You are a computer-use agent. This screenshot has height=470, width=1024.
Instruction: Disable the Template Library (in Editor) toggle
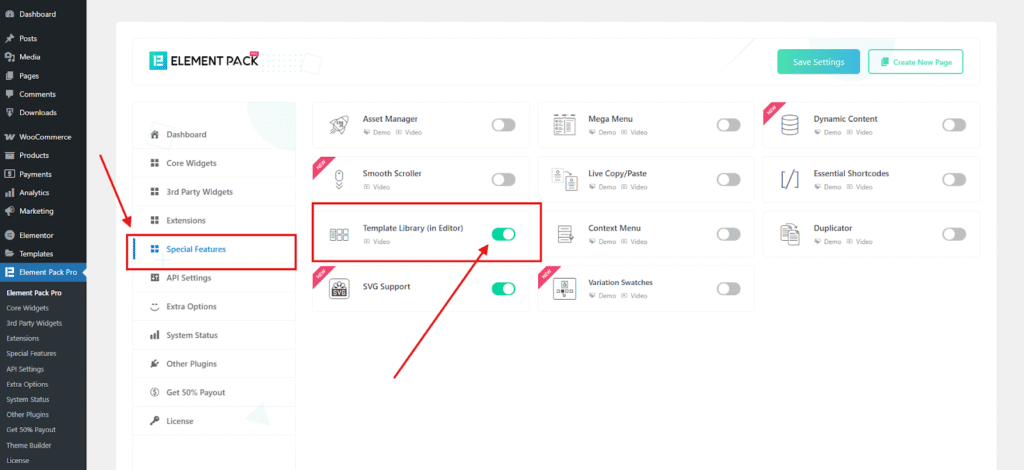504,234
